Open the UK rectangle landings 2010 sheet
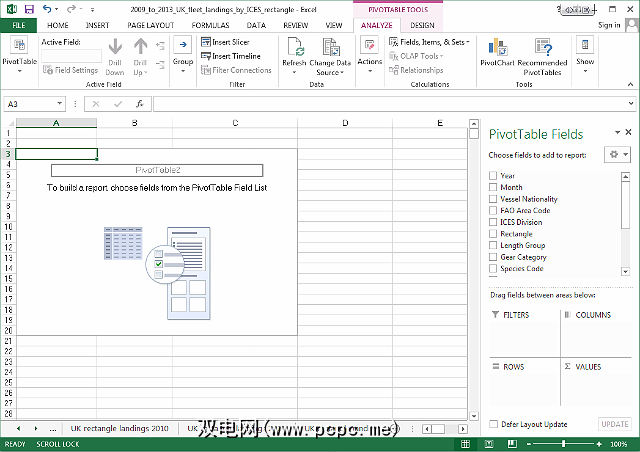The image size is (640, 452). click(x=120, y=428)
